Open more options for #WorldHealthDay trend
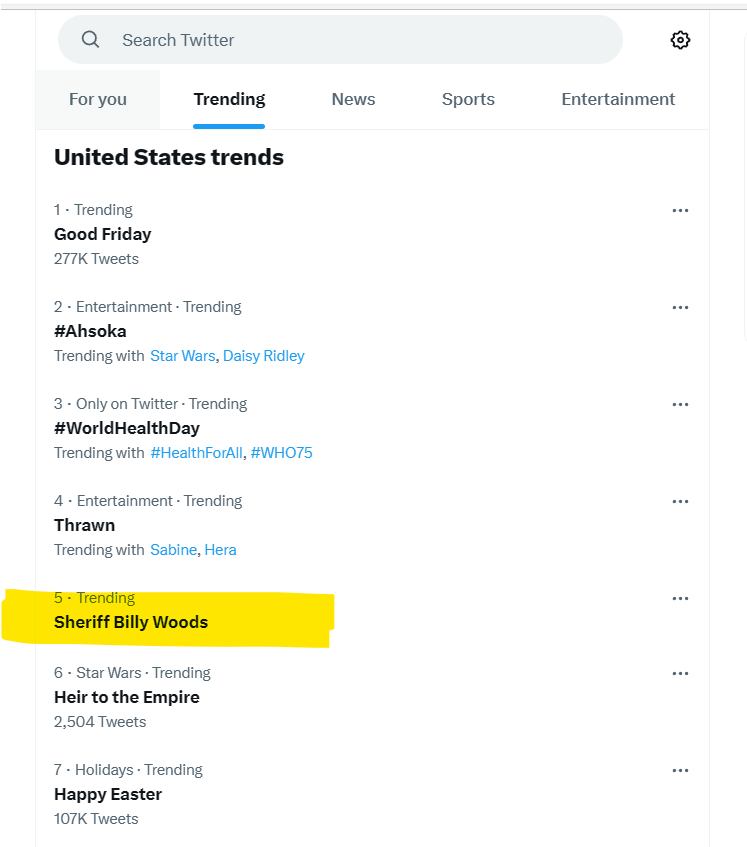Image resolution: width=747 pixels, height=847 pixels. (680, 404)
